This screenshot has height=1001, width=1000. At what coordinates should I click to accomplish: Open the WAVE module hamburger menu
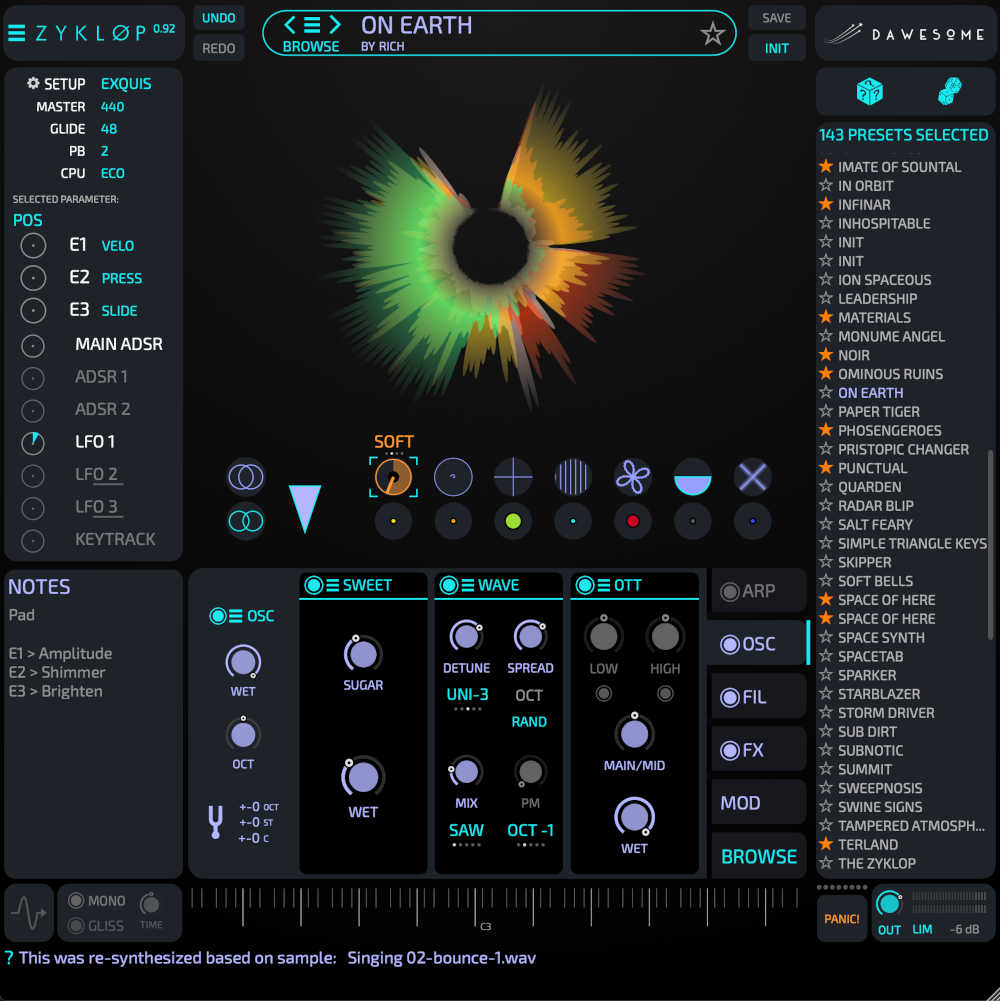point(467,585)
